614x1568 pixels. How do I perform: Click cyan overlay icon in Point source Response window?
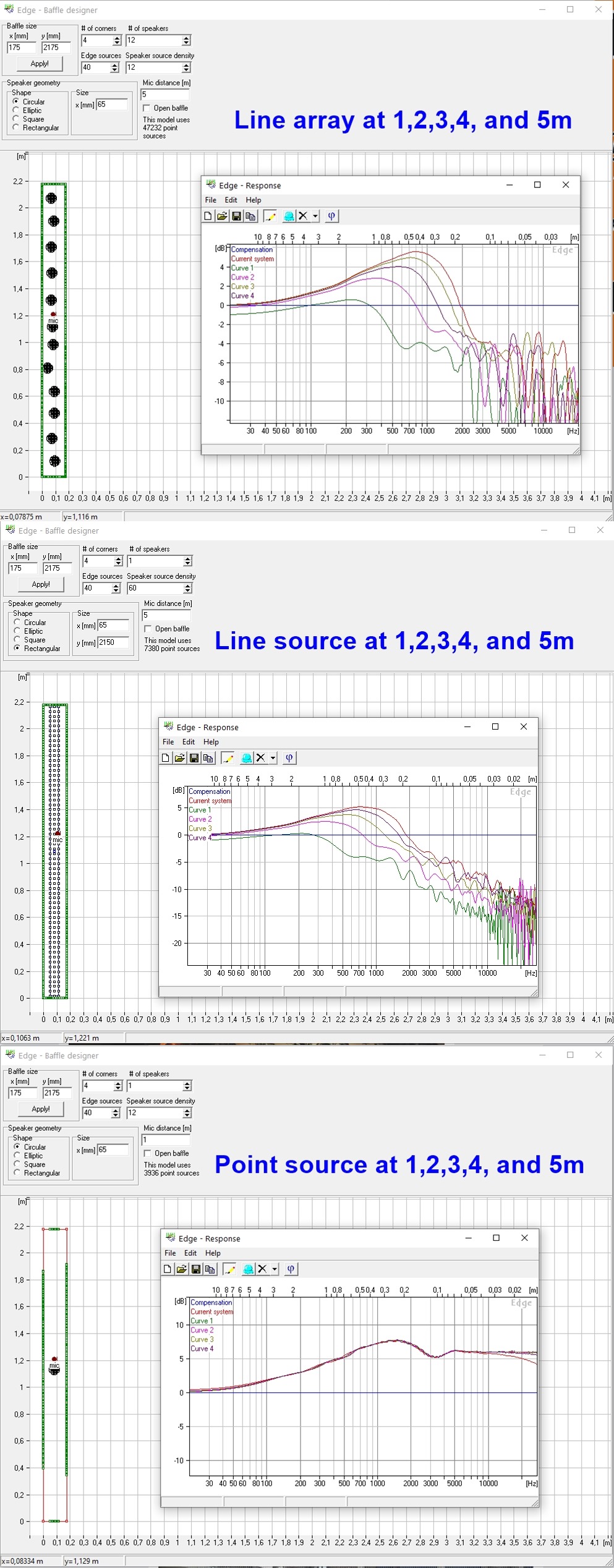click(249, 1269)
